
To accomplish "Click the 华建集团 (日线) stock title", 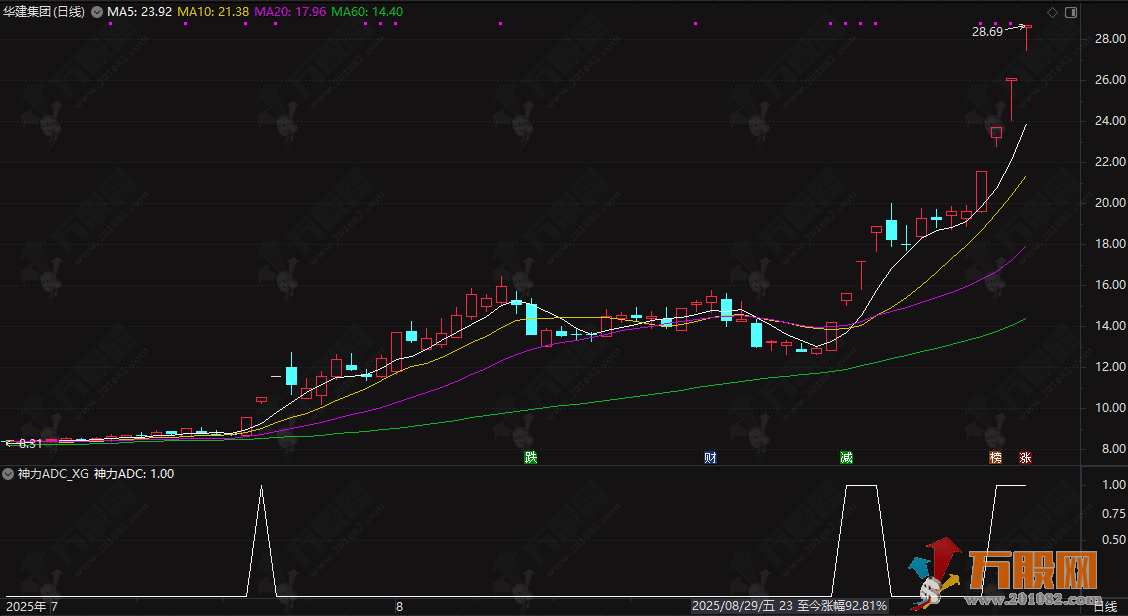I will pyautogui.click(x=45, y=12).
